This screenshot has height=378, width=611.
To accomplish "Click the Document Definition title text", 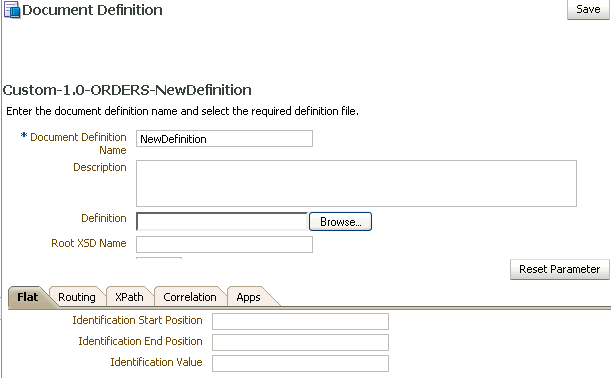I will 92,10.
